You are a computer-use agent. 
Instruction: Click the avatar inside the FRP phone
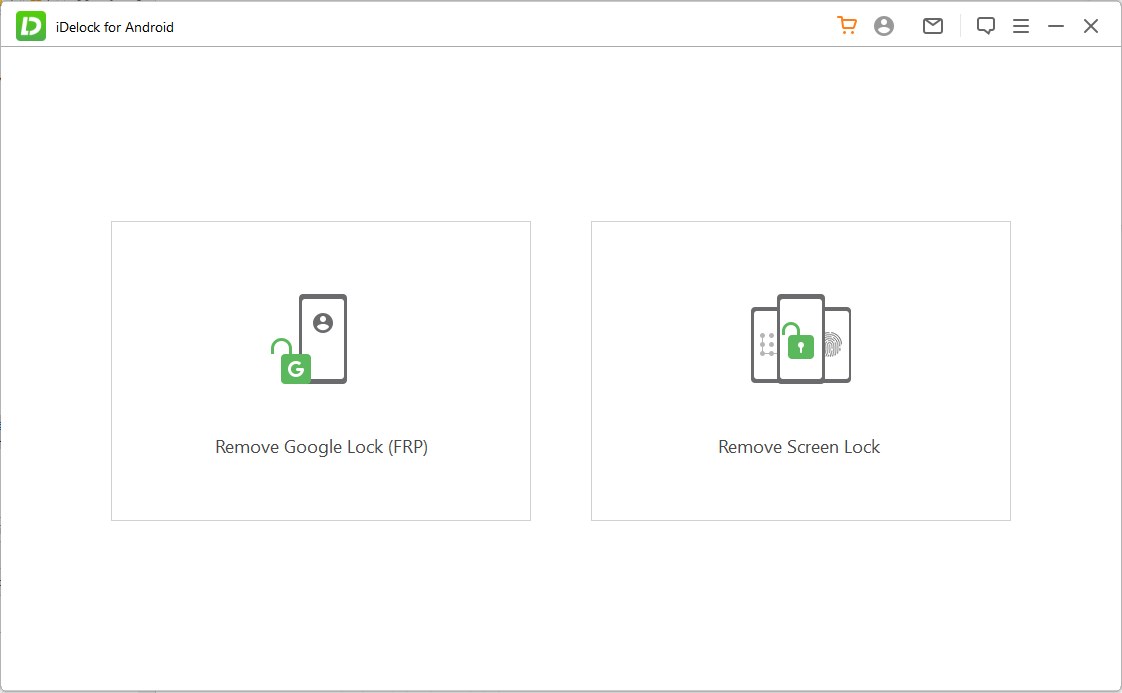322,322
